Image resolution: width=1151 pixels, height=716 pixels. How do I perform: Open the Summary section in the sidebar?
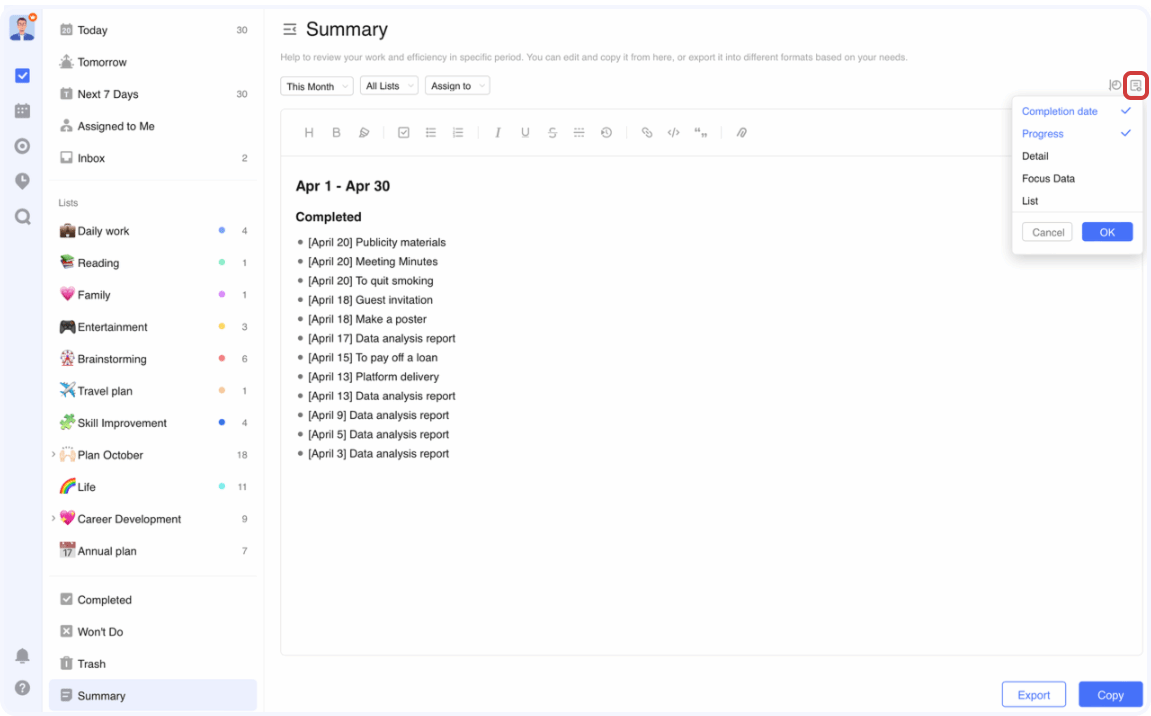[103, 695]
